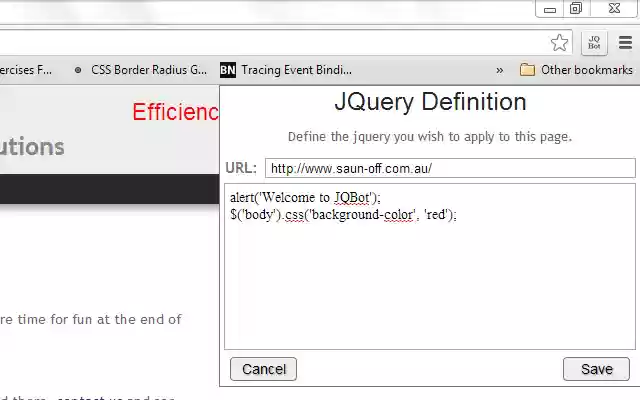Click the BN favicon on bookmarks bar
This screenshot has height=400, width=640.
coord(228,70)
